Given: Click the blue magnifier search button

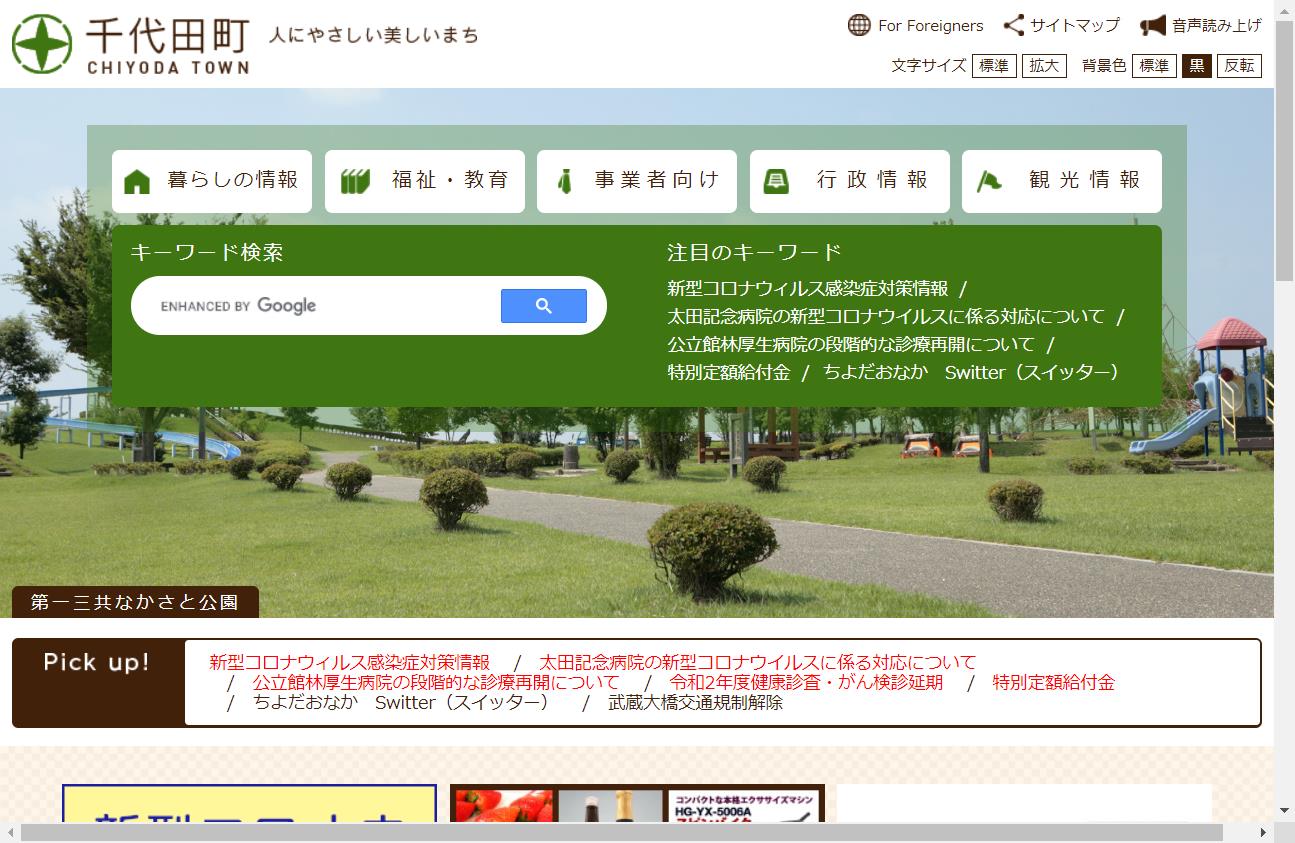Looking at the screenshot, I should [543, 305].
